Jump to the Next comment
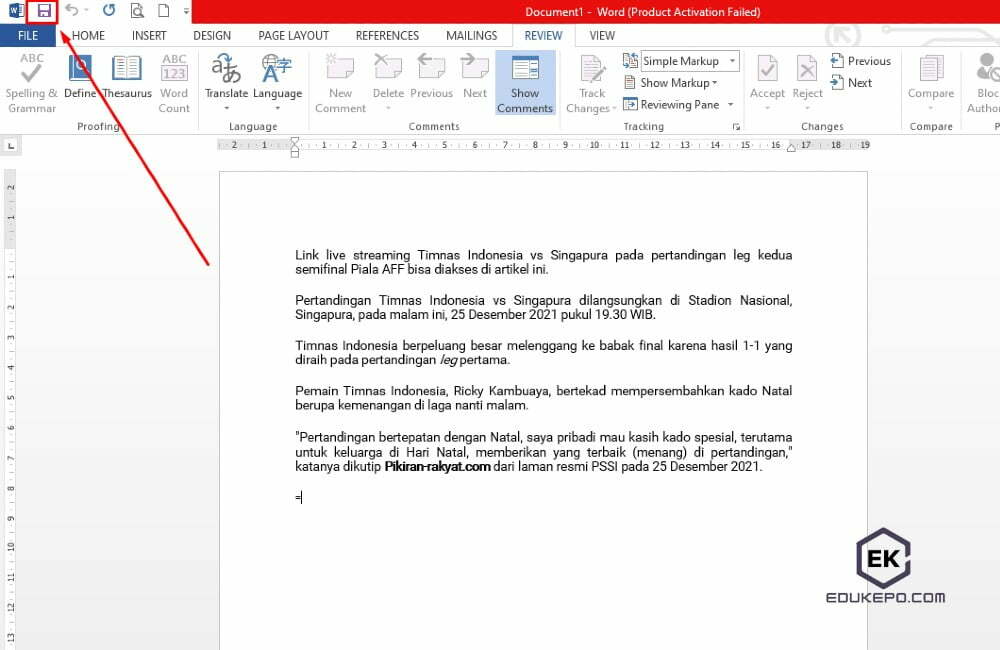This screenshot has width=1000, height=650. click(474, 80)
